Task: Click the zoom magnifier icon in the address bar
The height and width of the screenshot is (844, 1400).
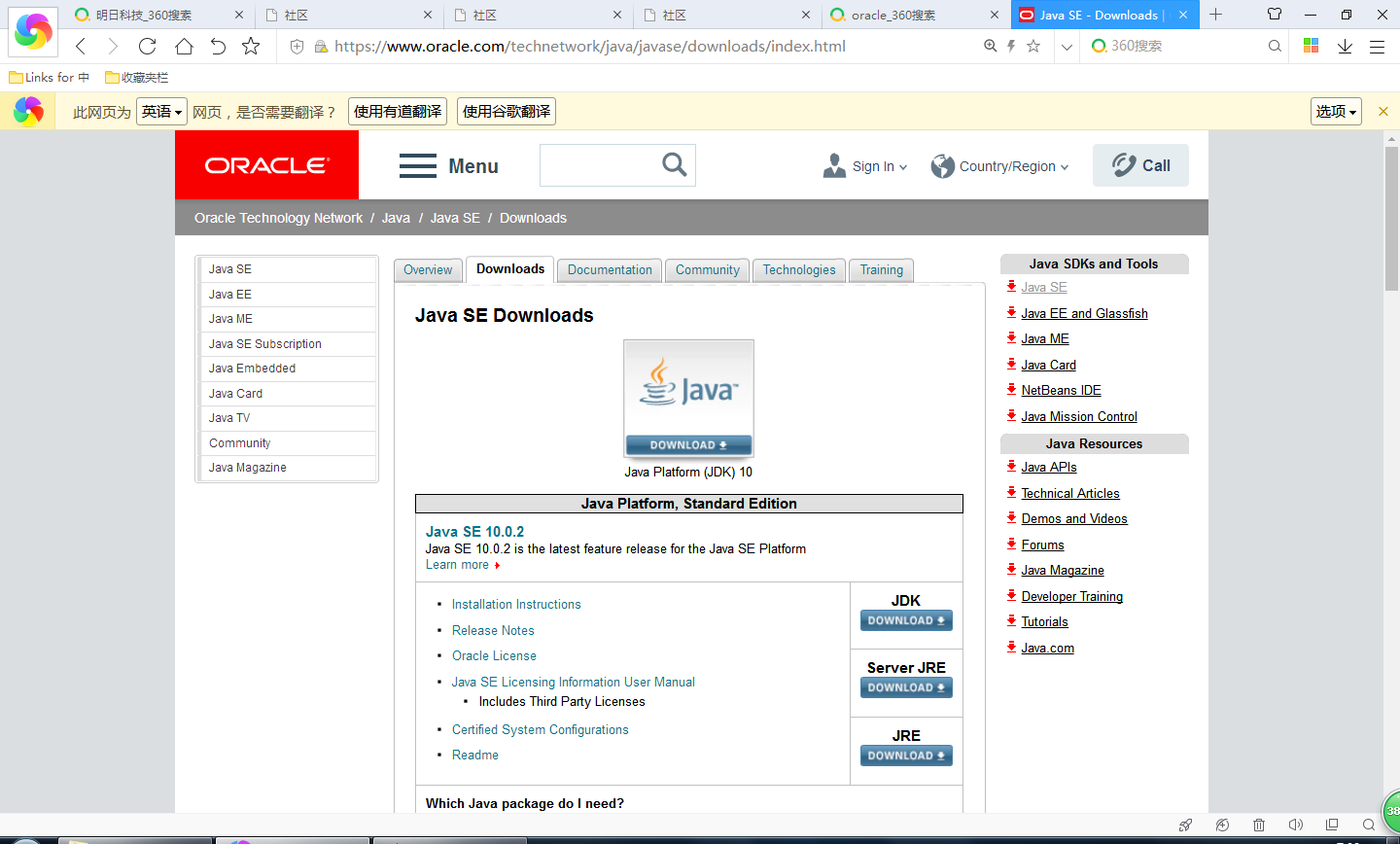Action: pyautogui.click(x=991, y=46)
